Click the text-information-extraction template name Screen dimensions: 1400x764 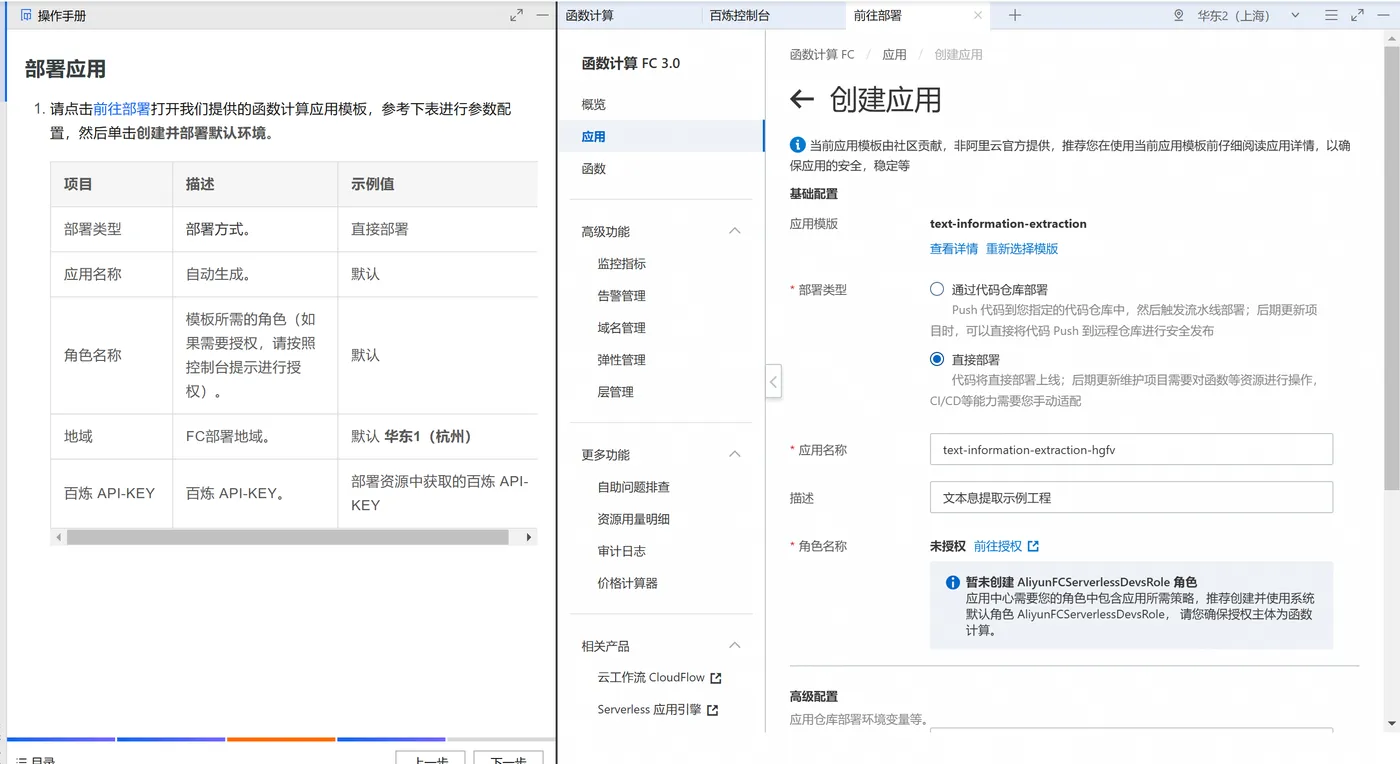click(1008, 224)
